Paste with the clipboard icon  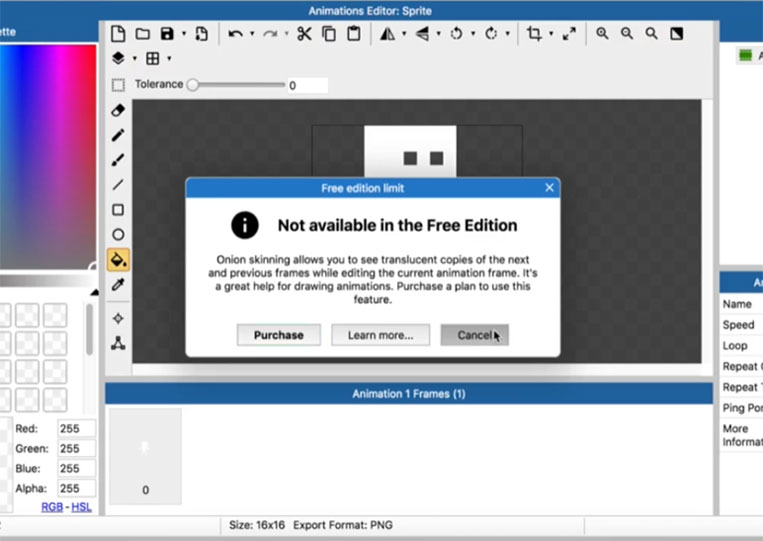click(354, 34)
